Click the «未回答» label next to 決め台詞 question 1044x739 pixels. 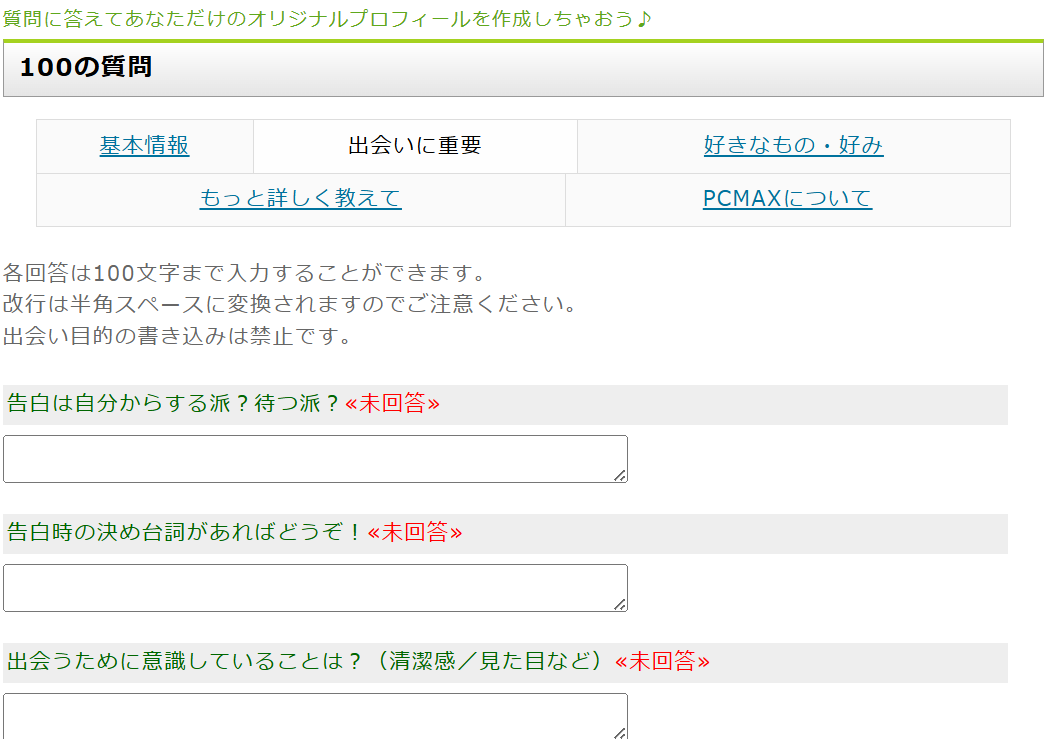(x=415, y=533)
